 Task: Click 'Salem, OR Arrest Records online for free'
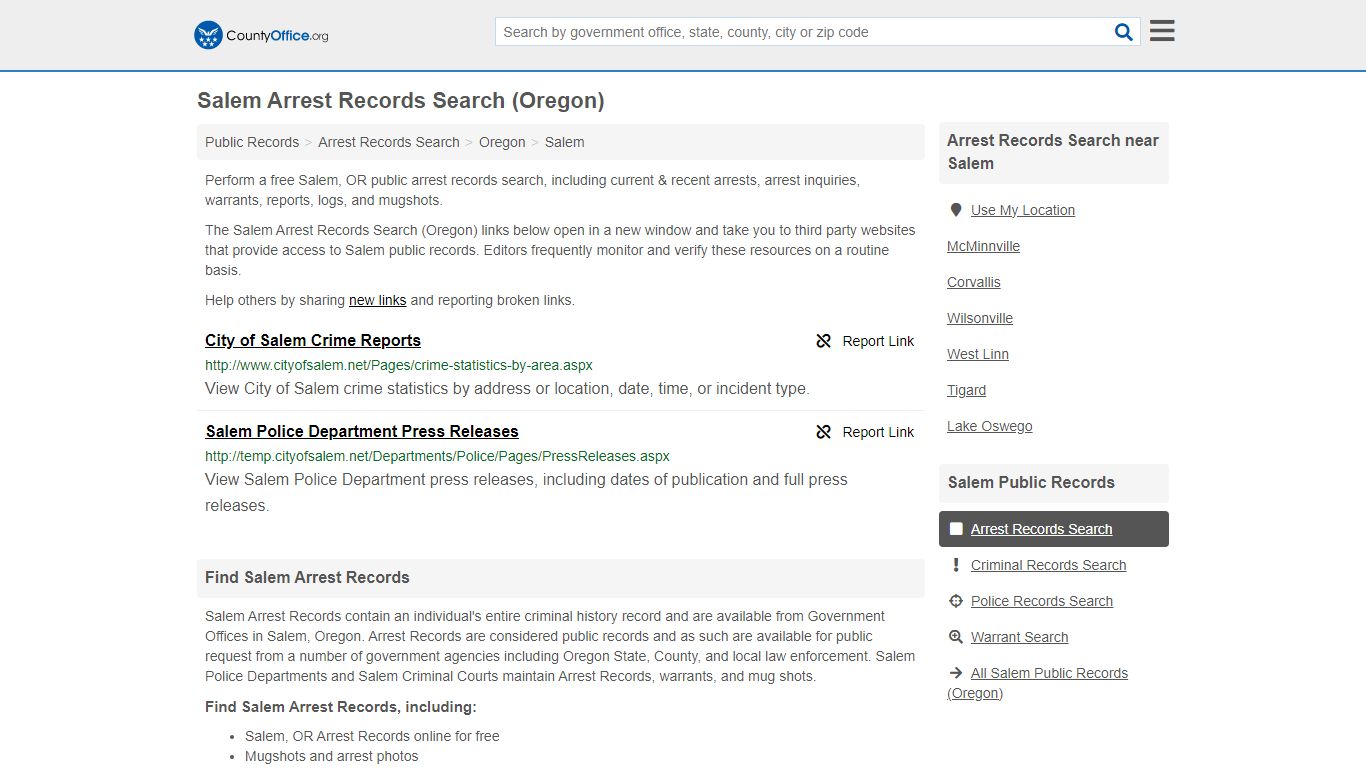(372, 736)
